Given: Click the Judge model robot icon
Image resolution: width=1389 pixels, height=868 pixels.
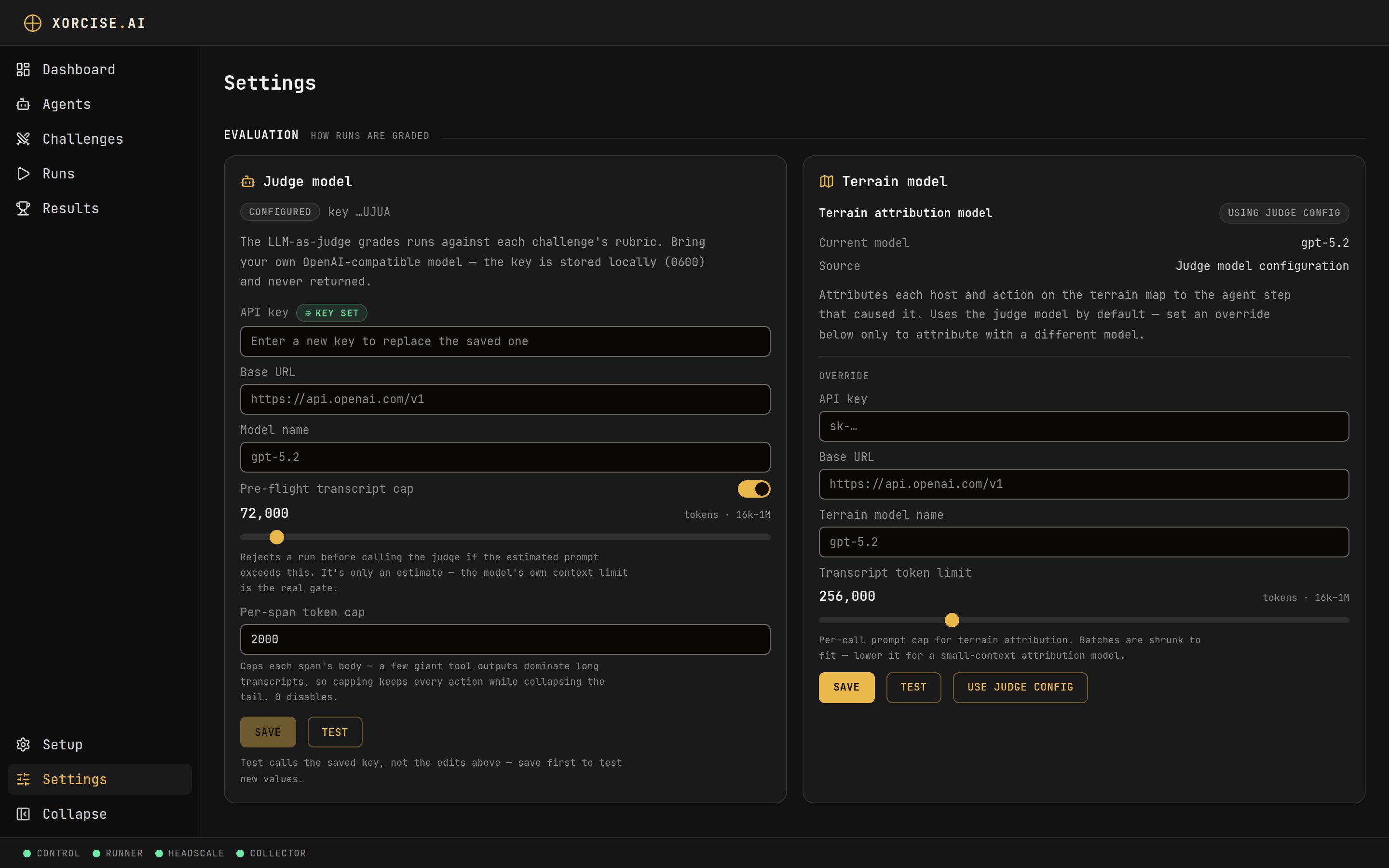Looking at the screenshot, I should coord(248,181).
